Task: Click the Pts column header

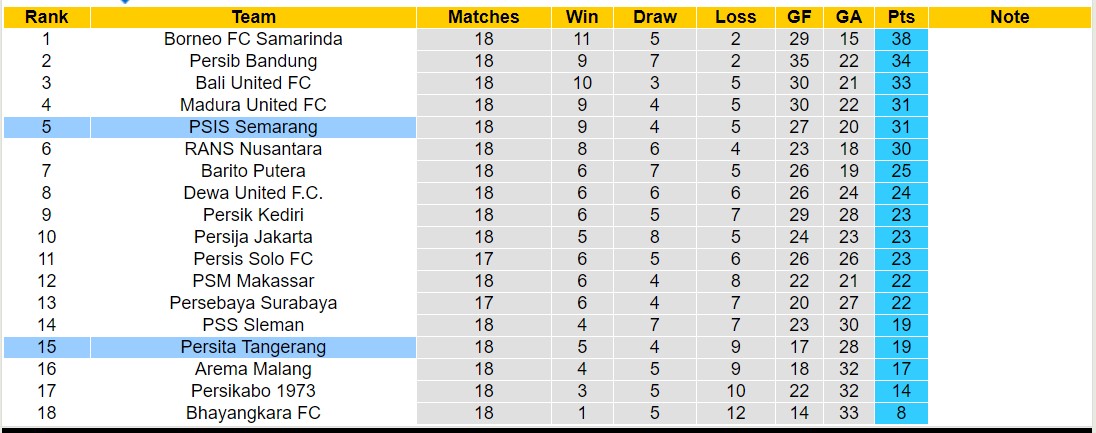Action: coord(900,17)
